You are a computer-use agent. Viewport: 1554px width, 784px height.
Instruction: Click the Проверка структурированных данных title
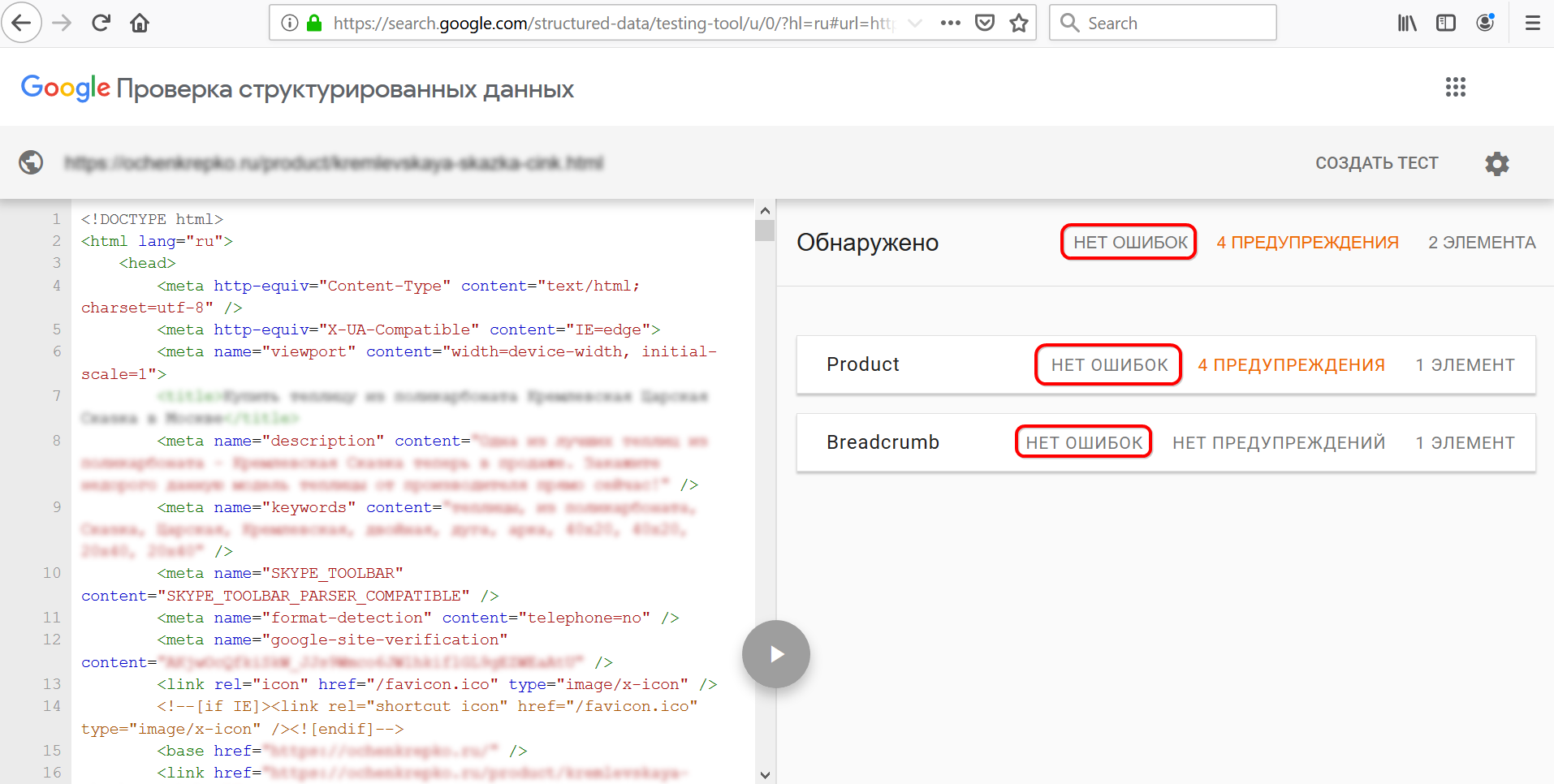[345, 88]
